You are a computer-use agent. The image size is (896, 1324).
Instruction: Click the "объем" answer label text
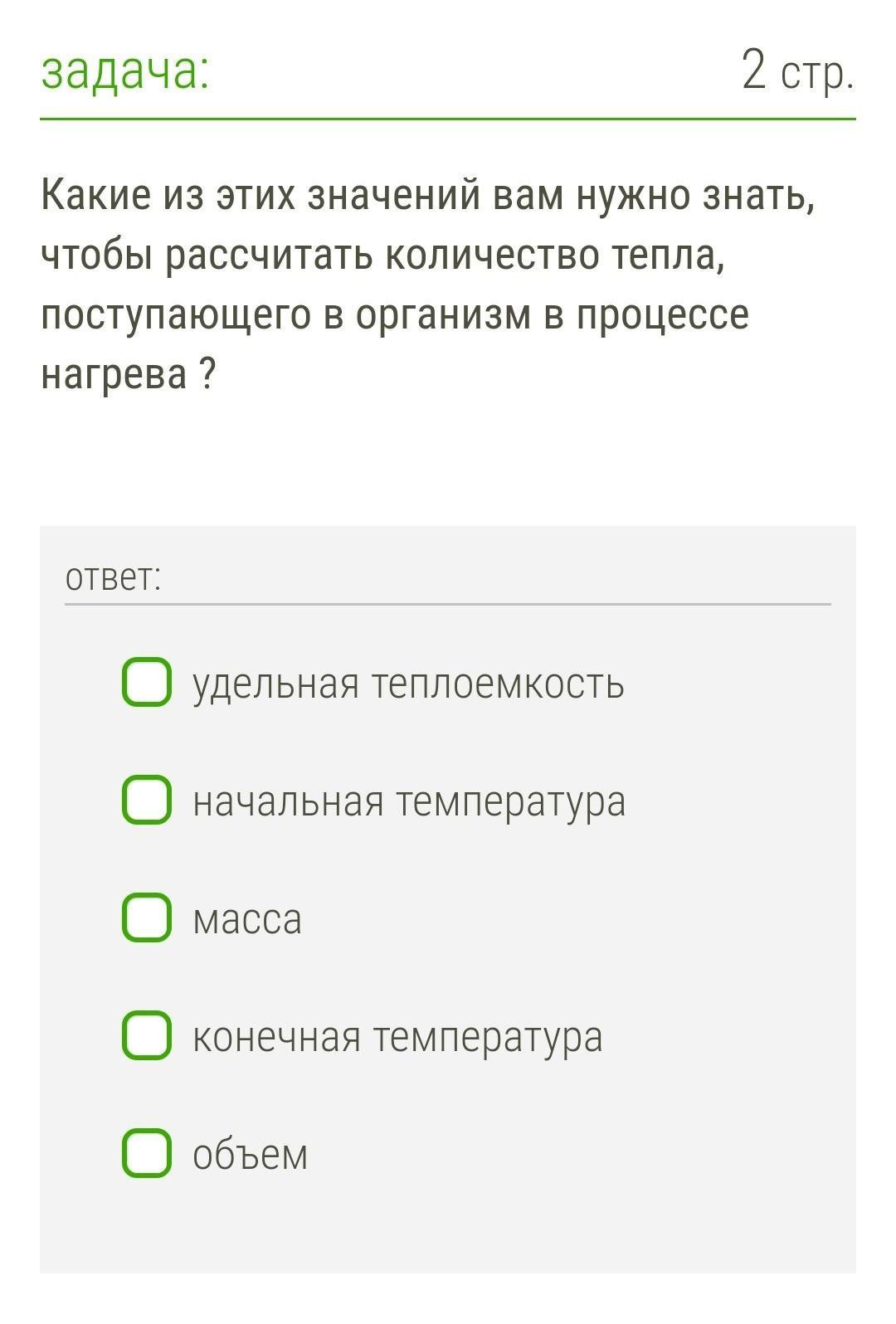[250, 1155]
